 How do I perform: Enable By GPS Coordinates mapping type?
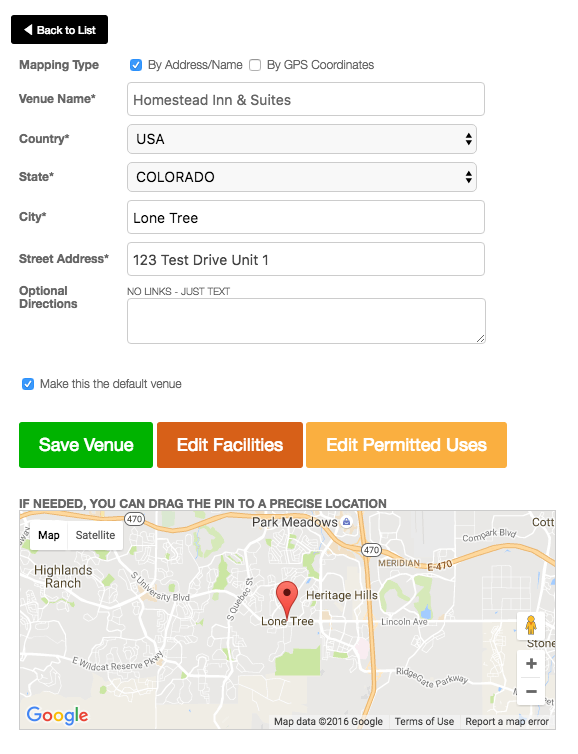coord(255,65)
